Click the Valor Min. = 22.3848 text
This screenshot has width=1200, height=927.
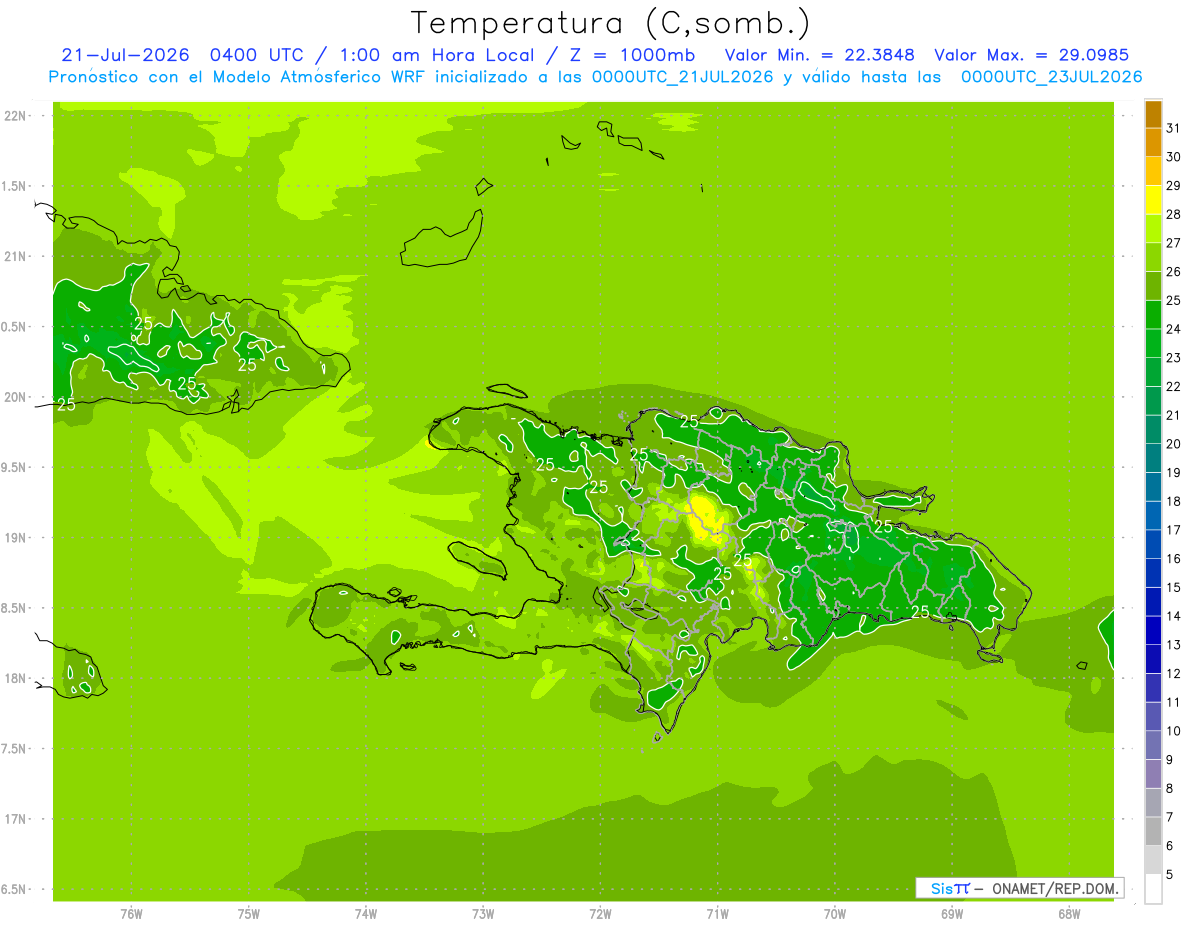pos(820,55)
